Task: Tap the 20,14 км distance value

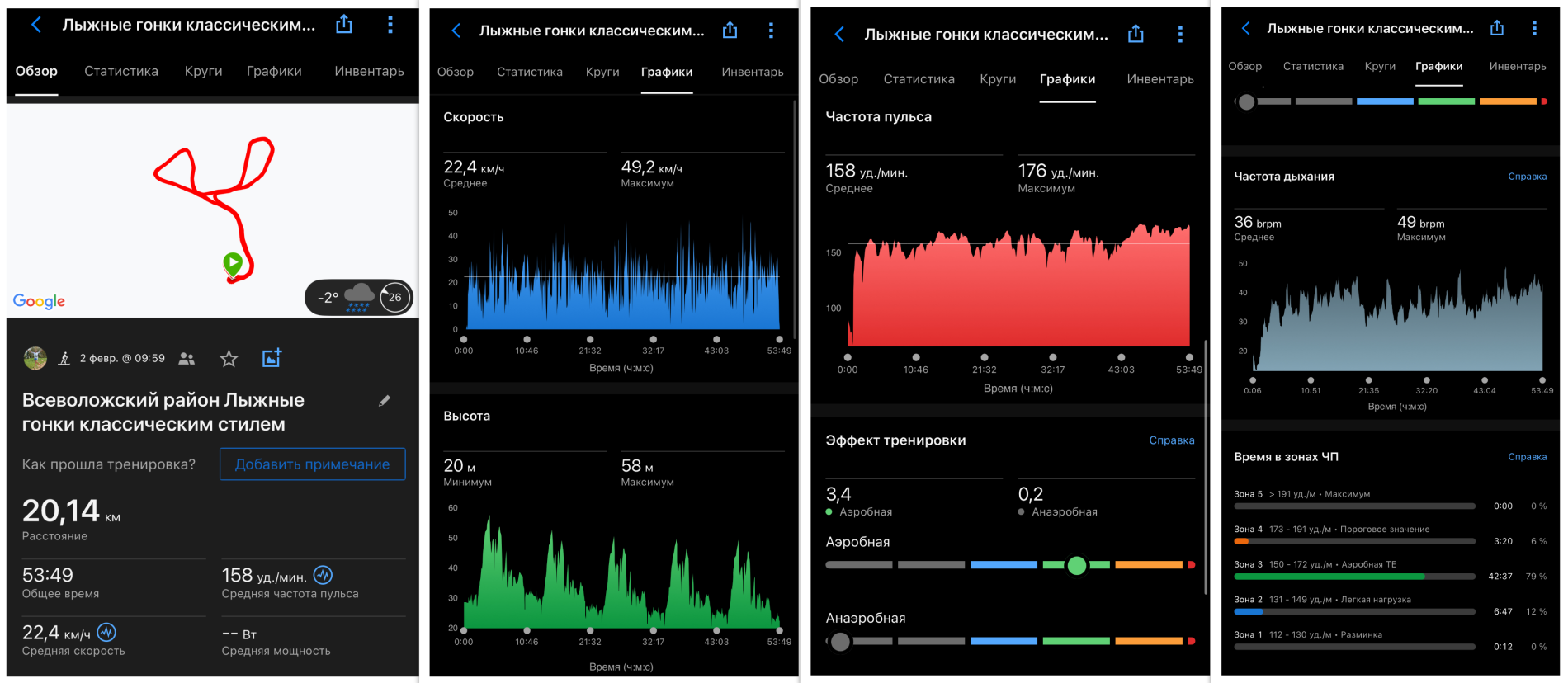Action: click(71, 511)
